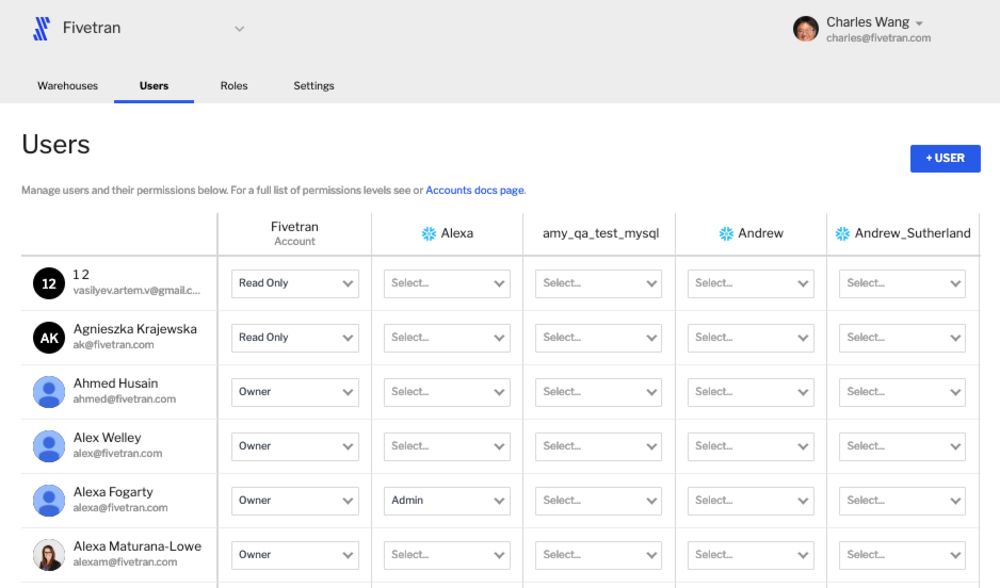Click the Alexa column header

point(457,233)
